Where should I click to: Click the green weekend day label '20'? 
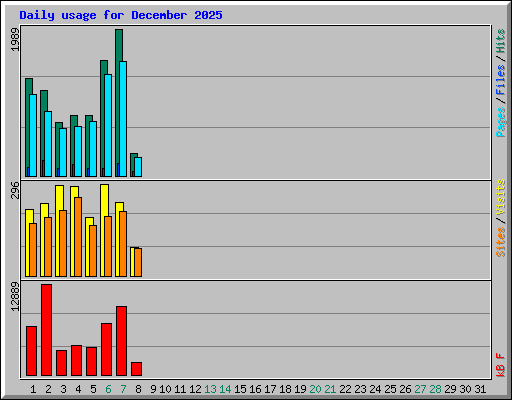[x=315, y=389]
